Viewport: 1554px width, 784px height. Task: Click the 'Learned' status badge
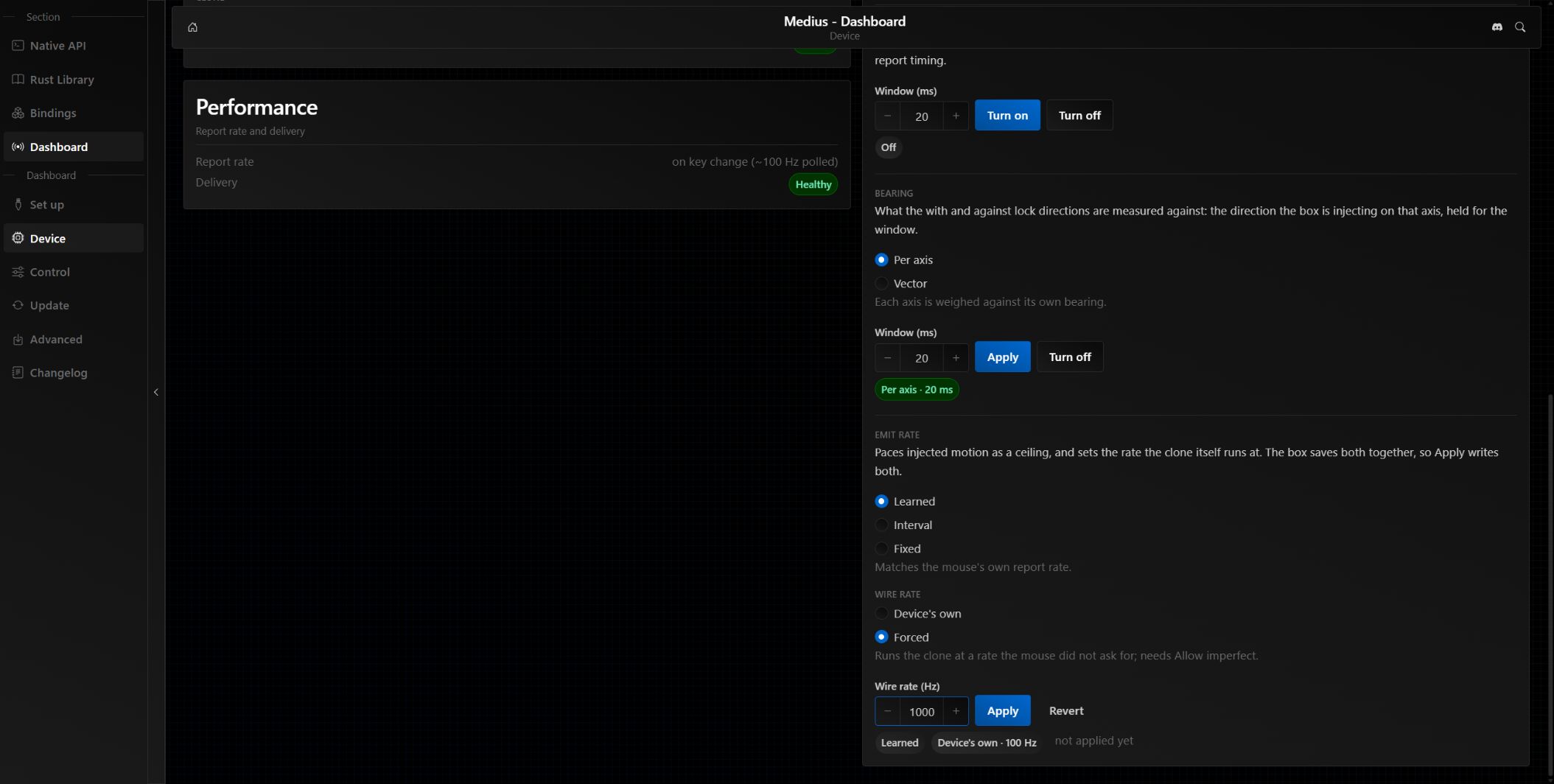[x=900, y=743]
